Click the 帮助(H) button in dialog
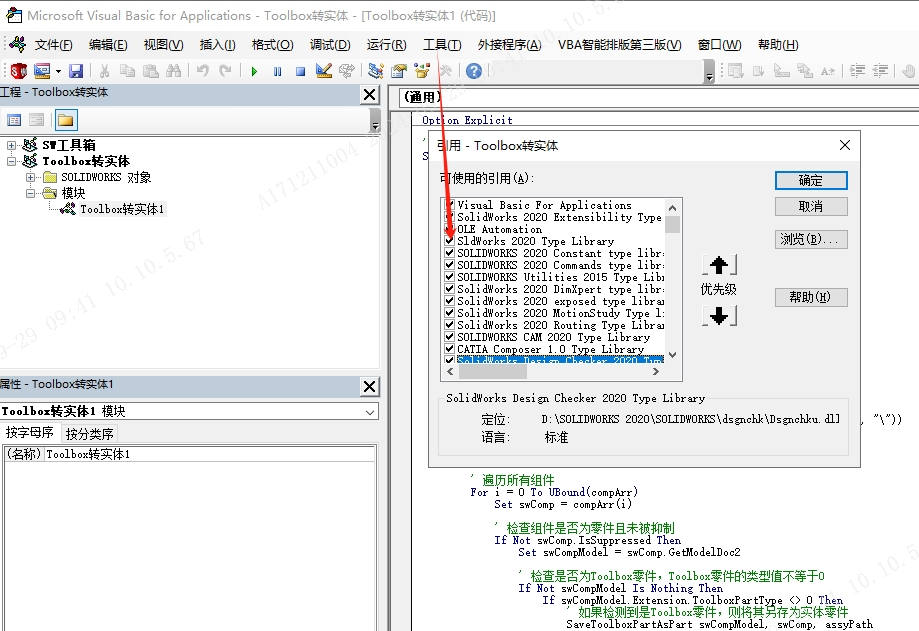Viewport: 919px width, 631px height. pos(811,297)
